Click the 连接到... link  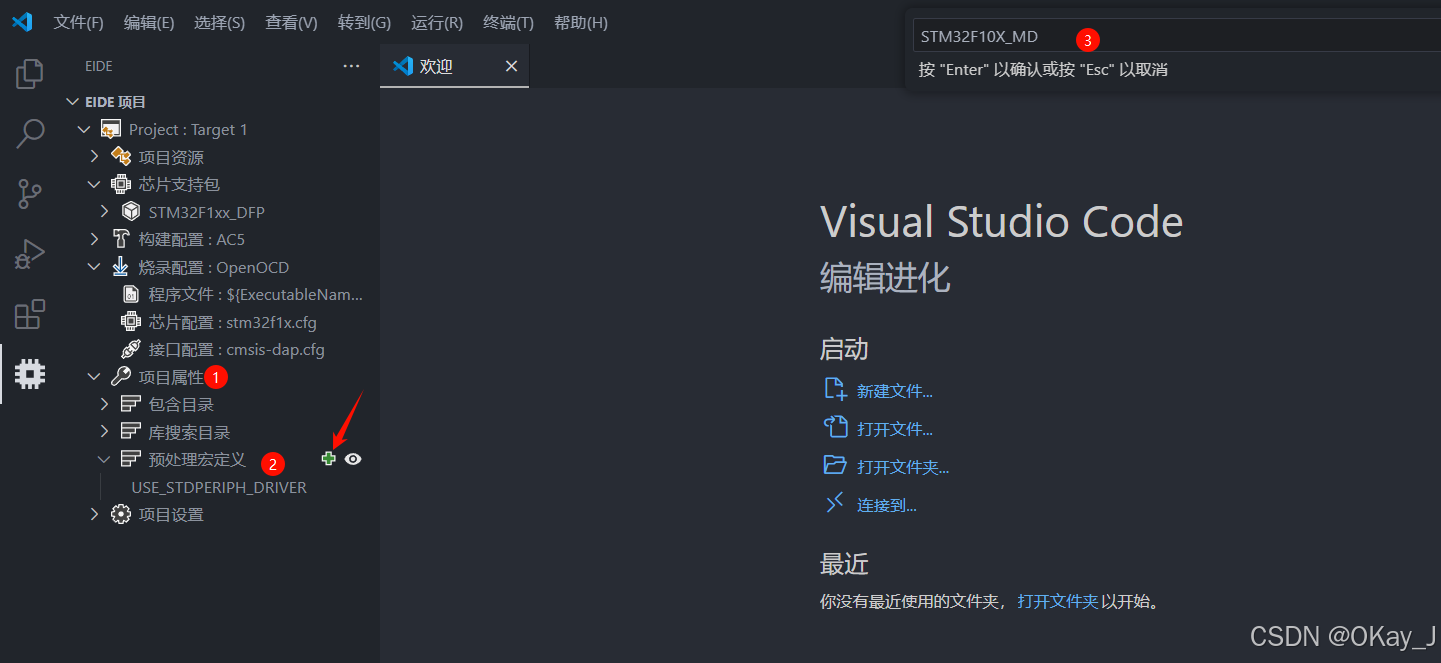coord(886,505)
